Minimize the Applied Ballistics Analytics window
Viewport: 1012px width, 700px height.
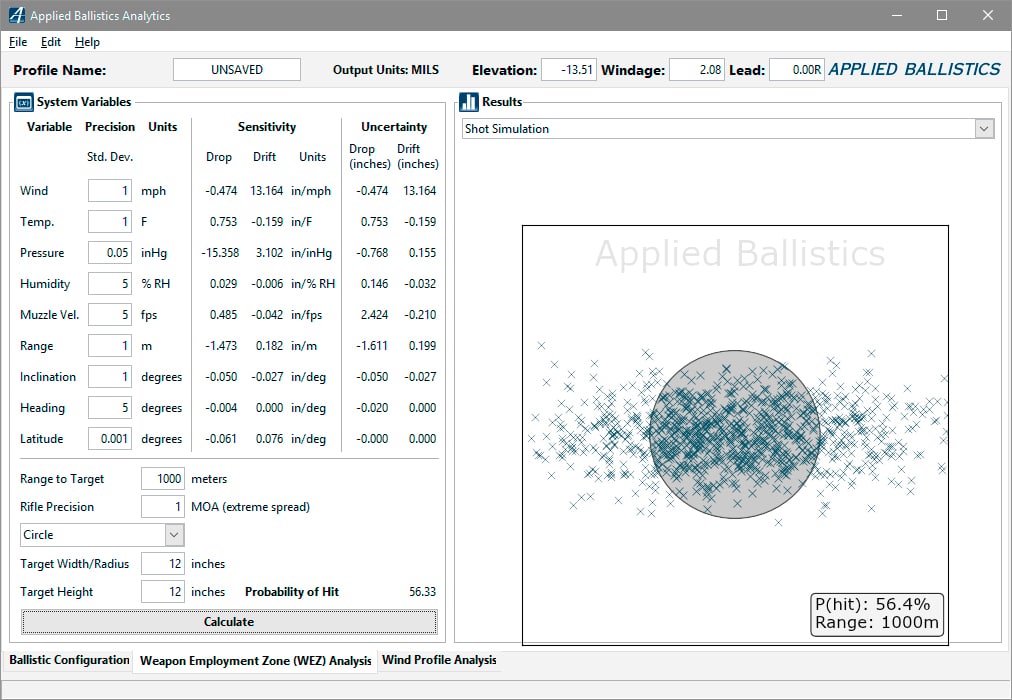pos(896,15)
